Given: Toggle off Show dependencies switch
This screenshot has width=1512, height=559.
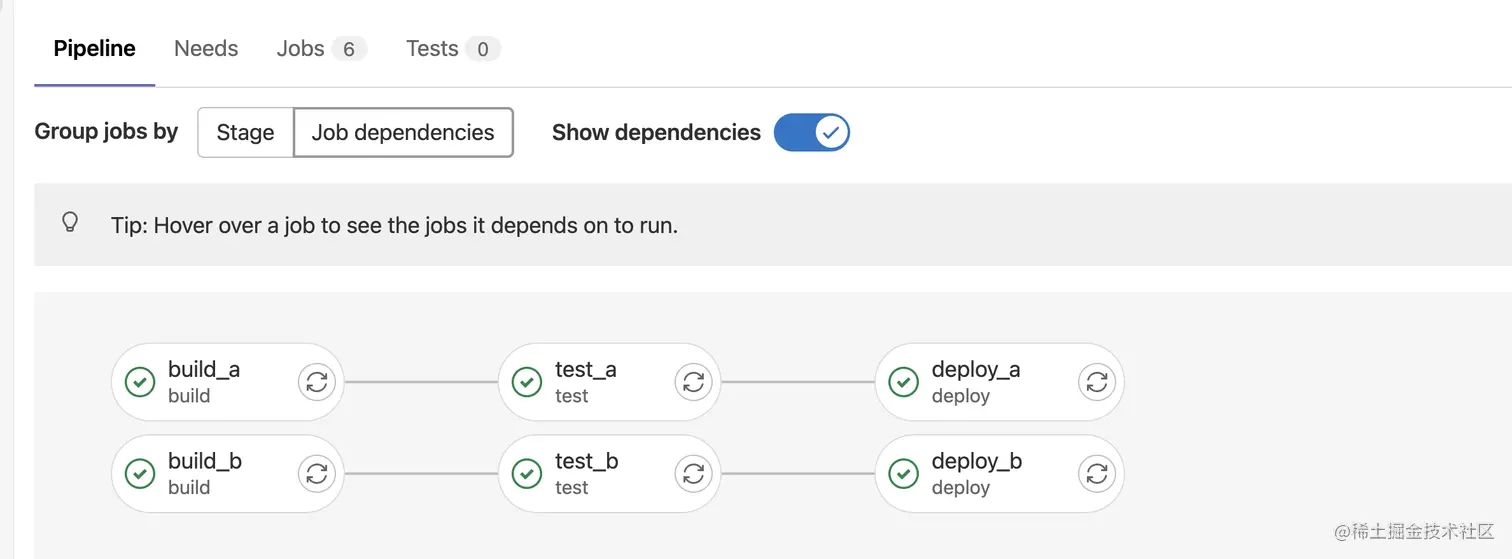Looking at the screenshot, I should coord(811,132).
